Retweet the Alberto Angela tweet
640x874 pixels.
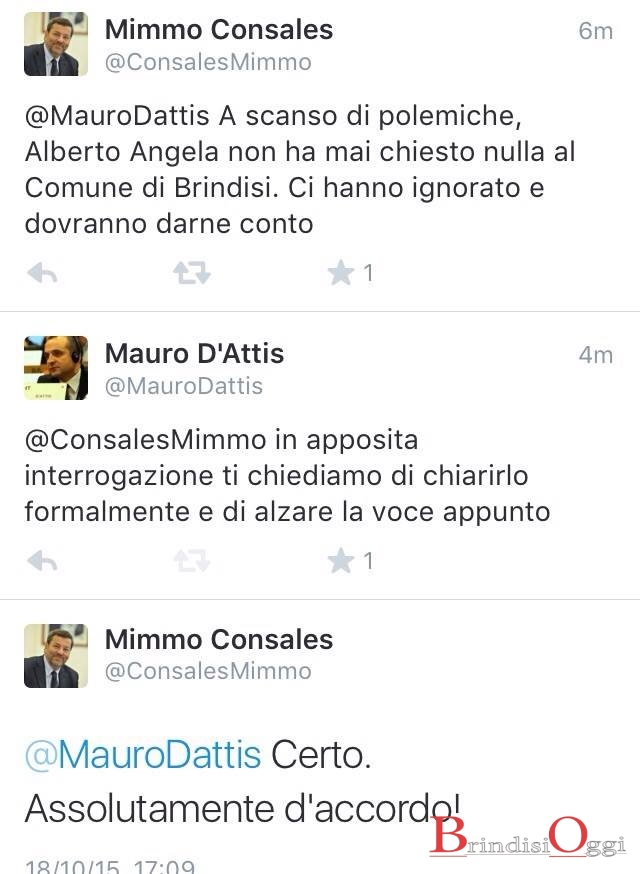(191, 273)
